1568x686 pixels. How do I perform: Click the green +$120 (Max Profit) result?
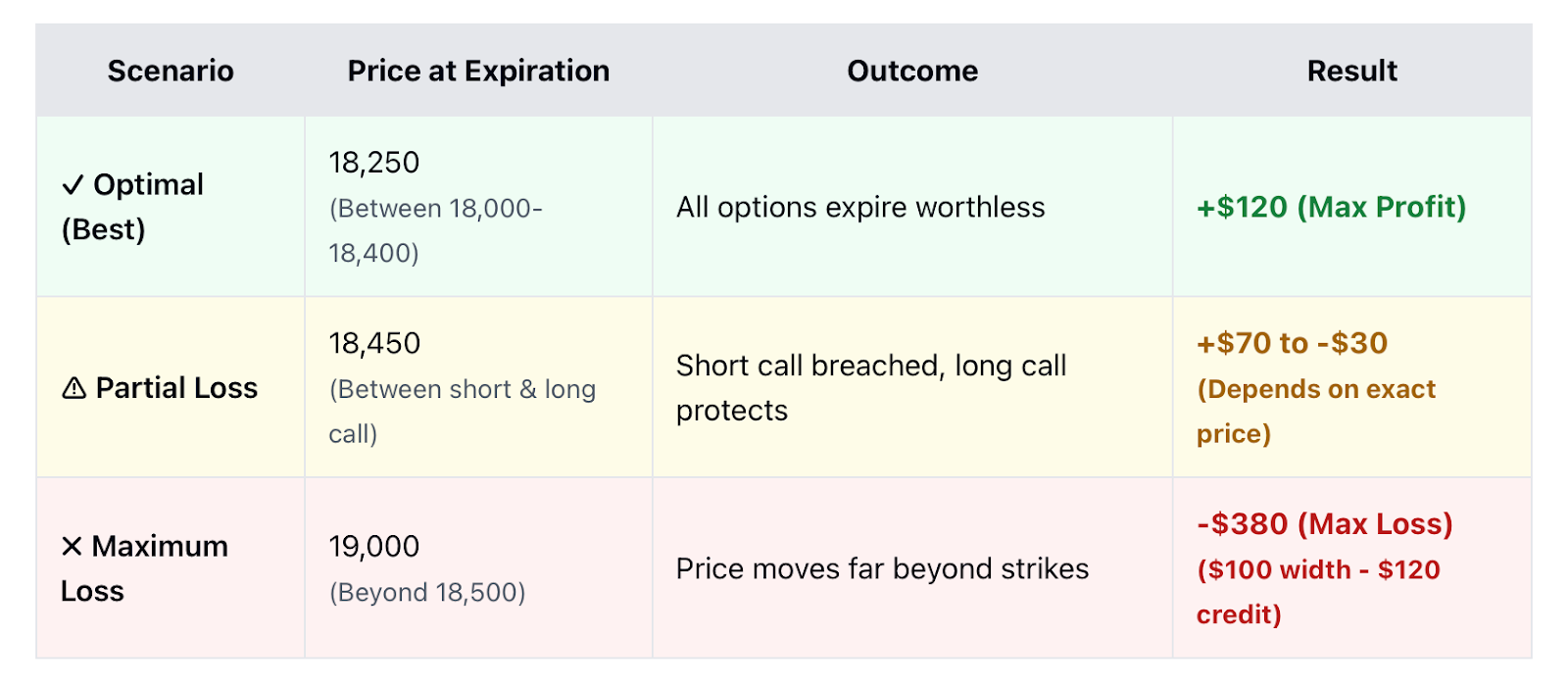1331,208
